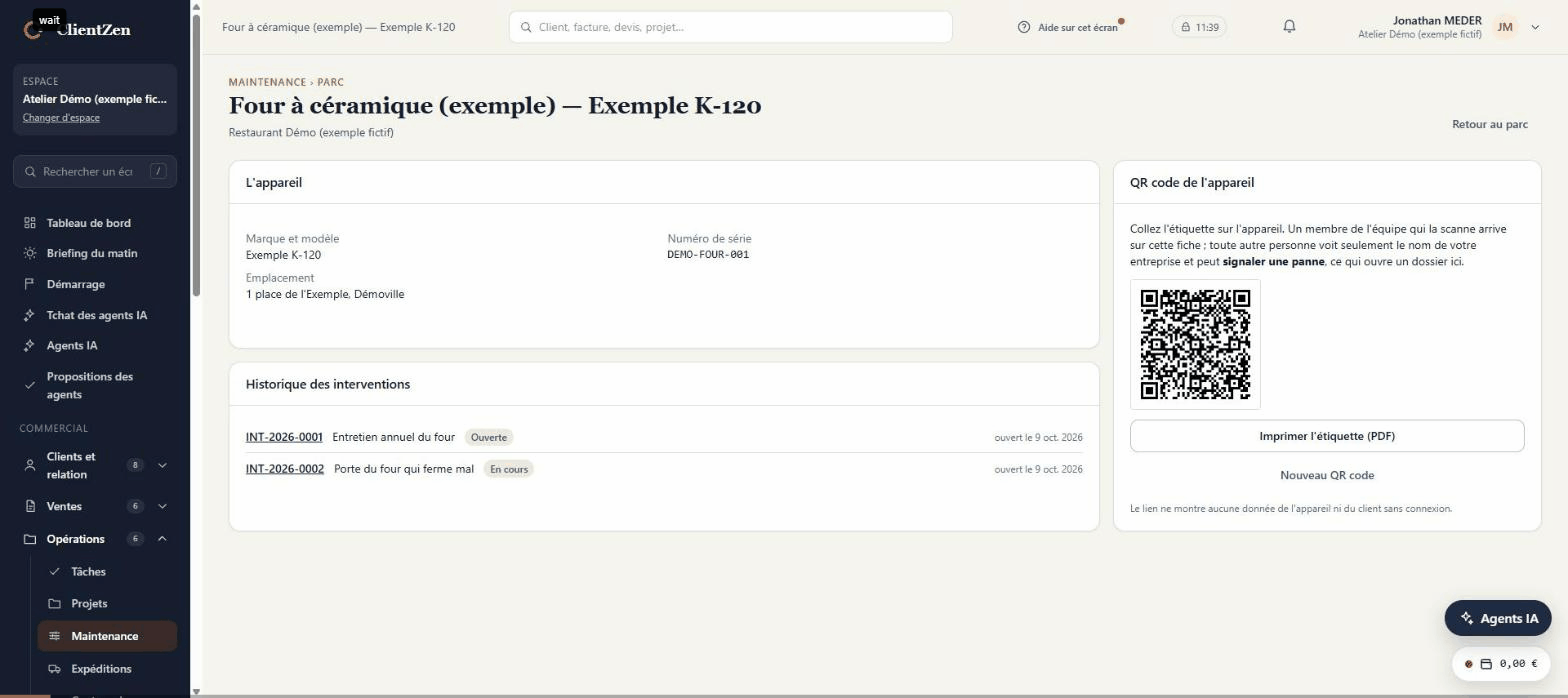Click Retour au parc
The image size is (1568, 698).
(x=1490, y=124)
